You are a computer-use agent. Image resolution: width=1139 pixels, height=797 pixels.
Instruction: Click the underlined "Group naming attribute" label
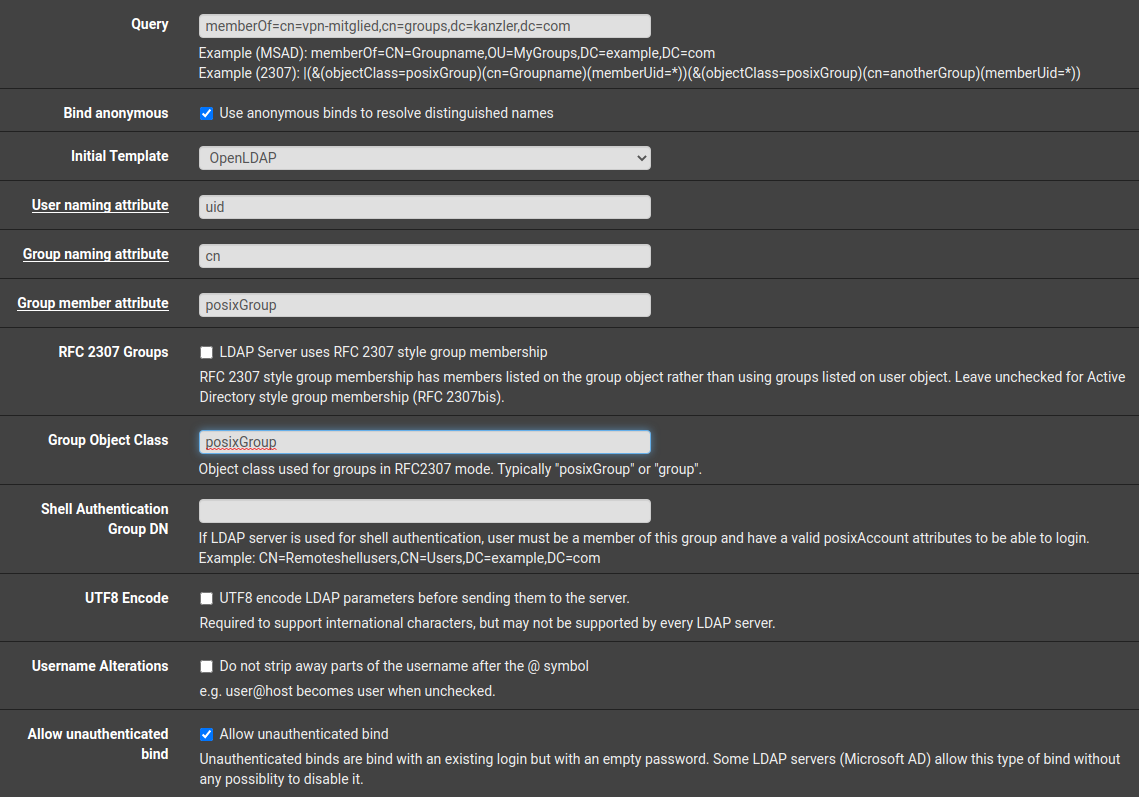pyautogui.click(x=95, y=254)
